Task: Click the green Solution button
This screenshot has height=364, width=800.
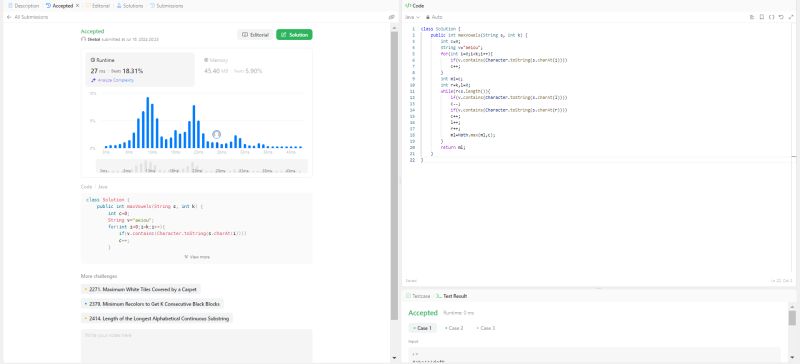Action: pos(294,35)
